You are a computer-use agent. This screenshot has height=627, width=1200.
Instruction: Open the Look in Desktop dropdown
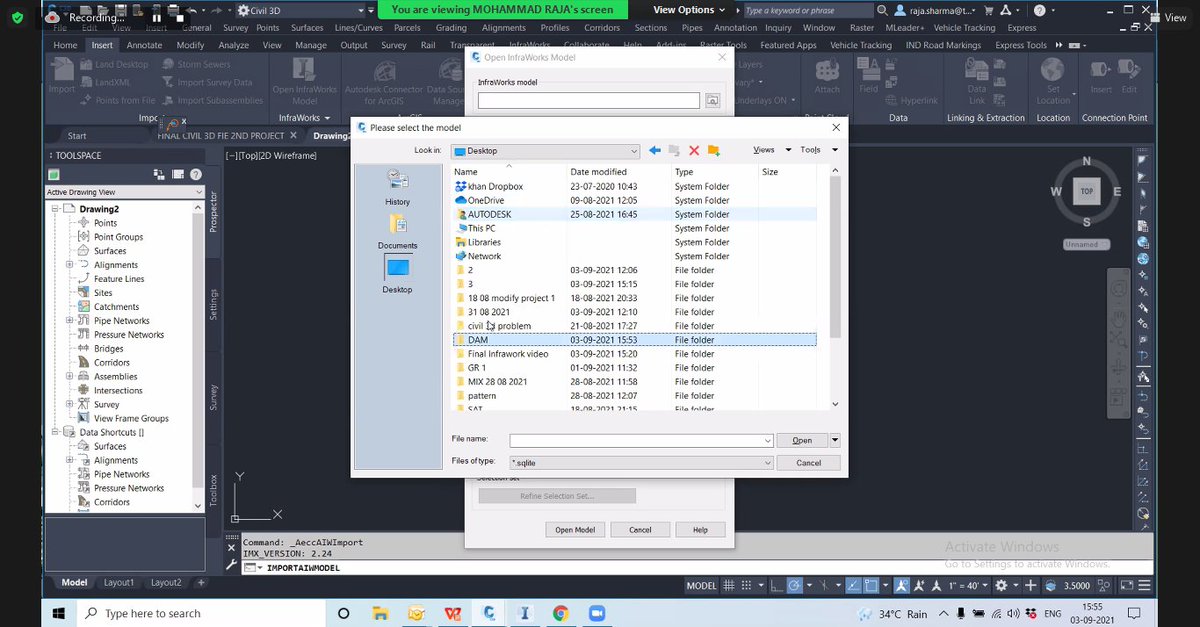(x=634, y=150)
